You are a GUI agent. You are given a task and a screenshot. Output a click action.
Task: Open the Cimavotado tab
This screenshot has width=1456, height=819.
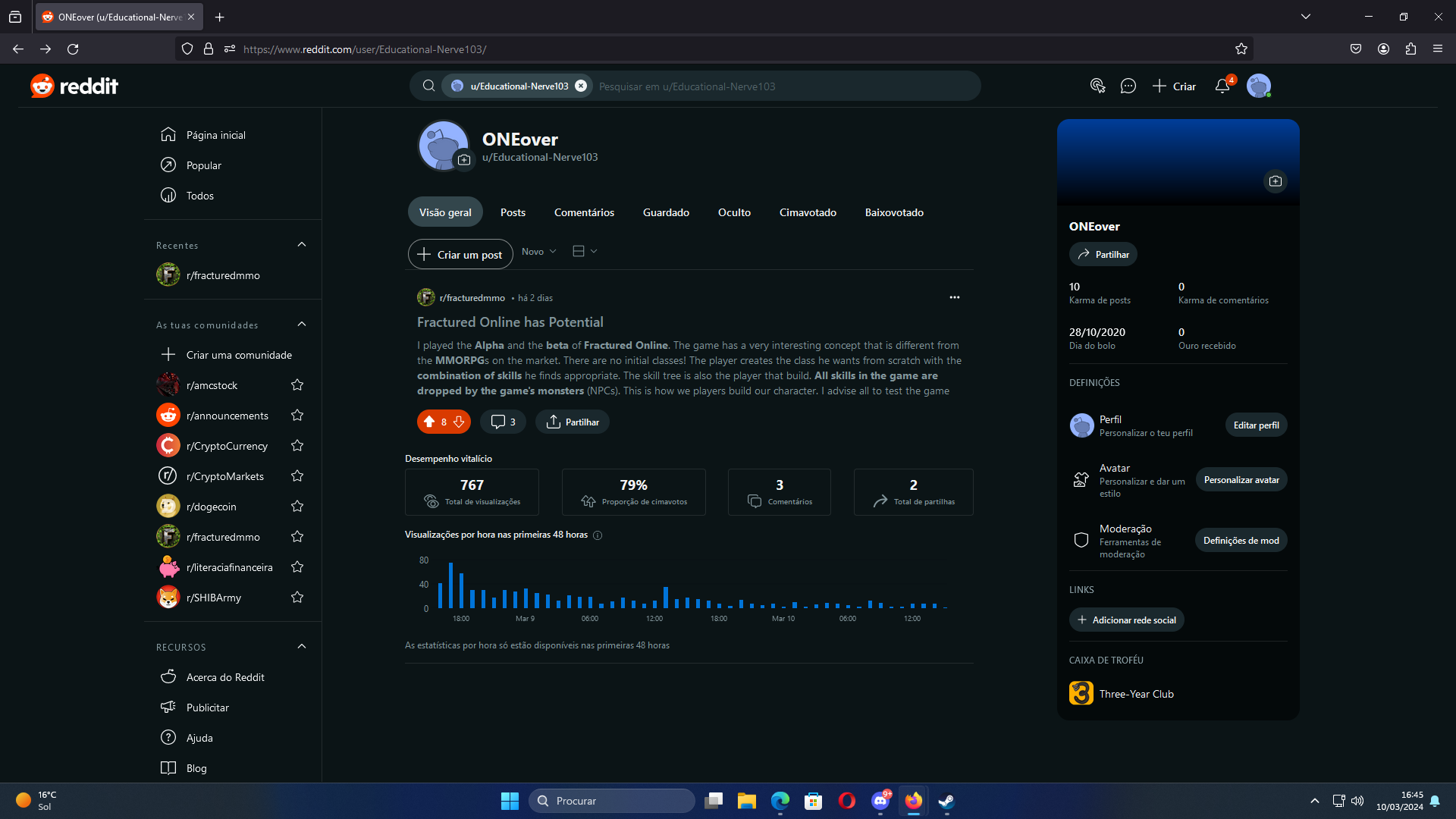(808, 212)
